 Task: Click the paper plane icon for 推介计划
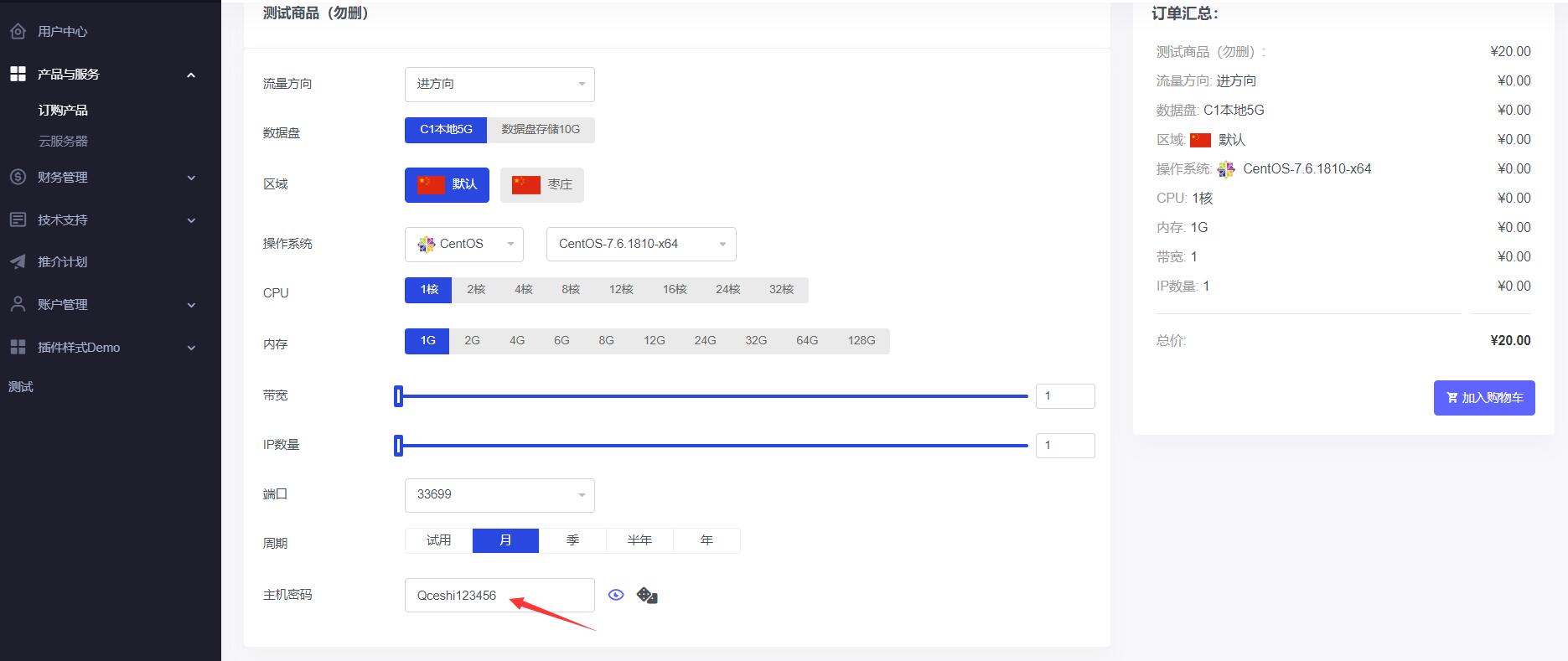(x=18, y=261)
